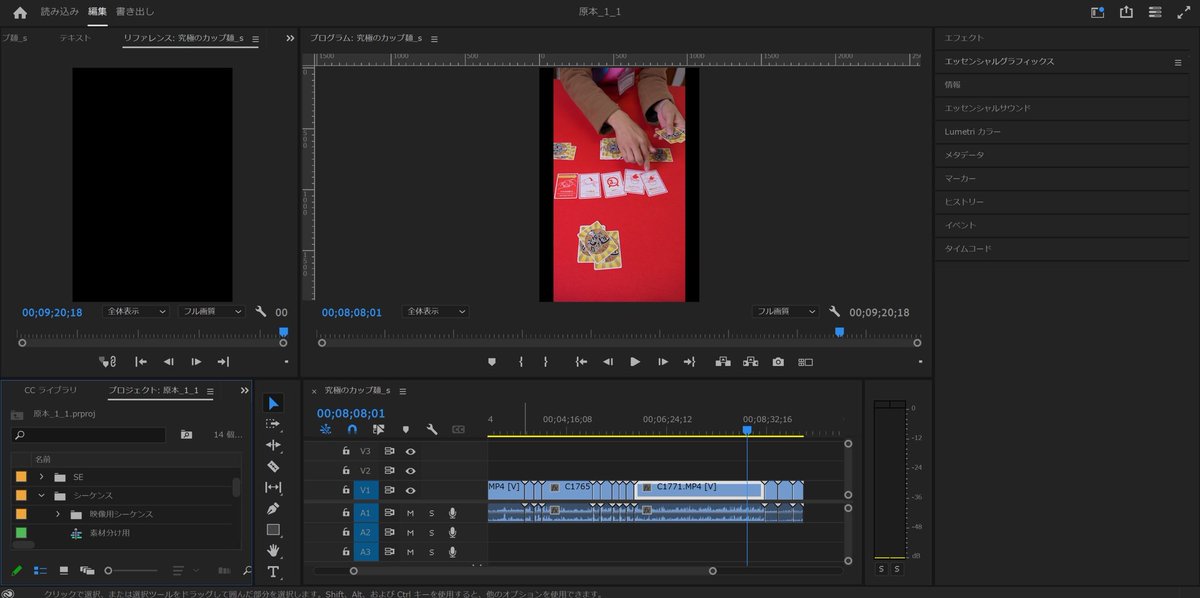Click Mark In bracket in Program monitor
This screenshot has width=1200, height=598.
click(521, 362)
